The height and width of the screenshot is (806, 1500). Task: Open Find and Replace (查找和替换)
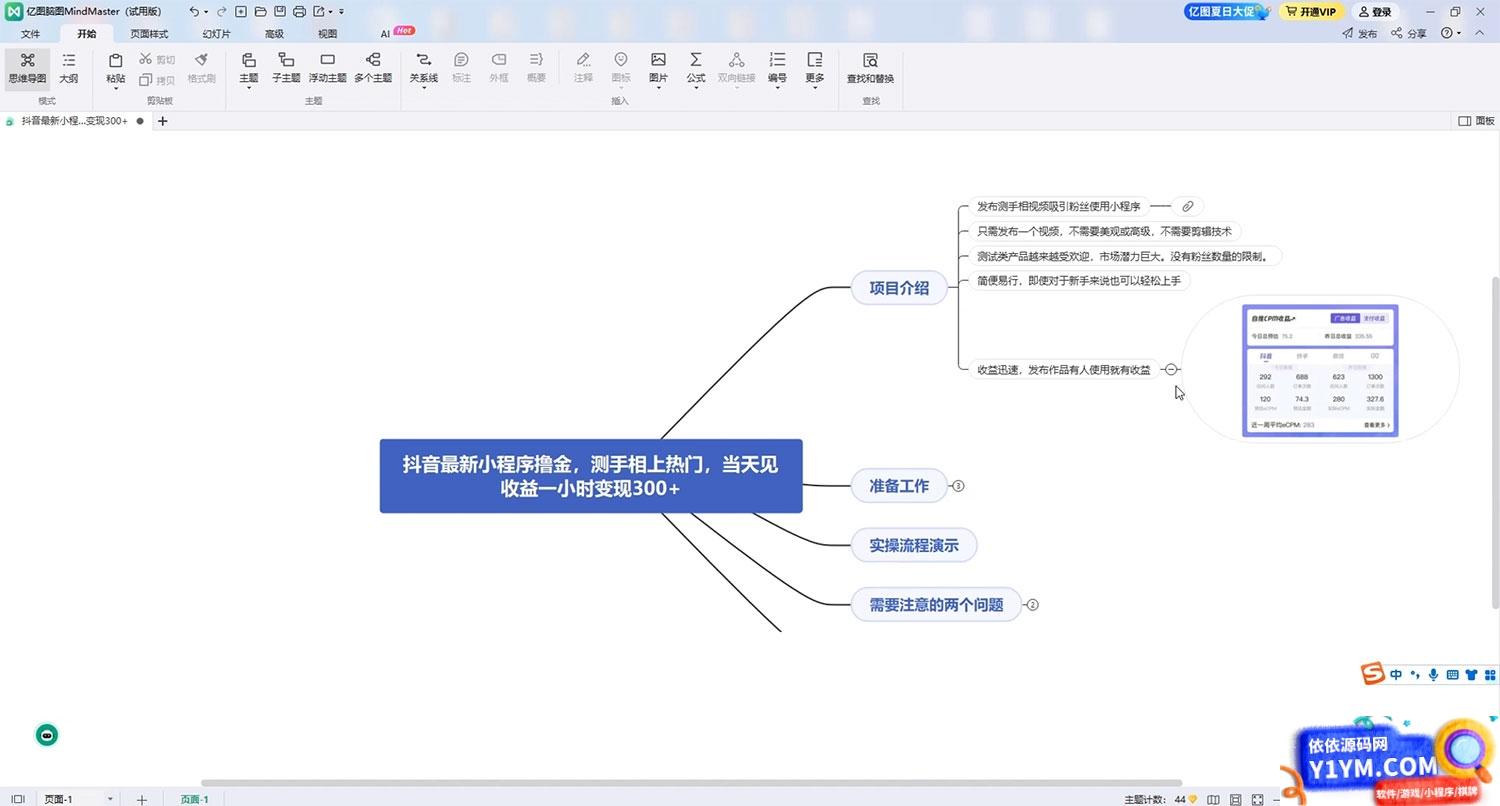click(870, 68)
